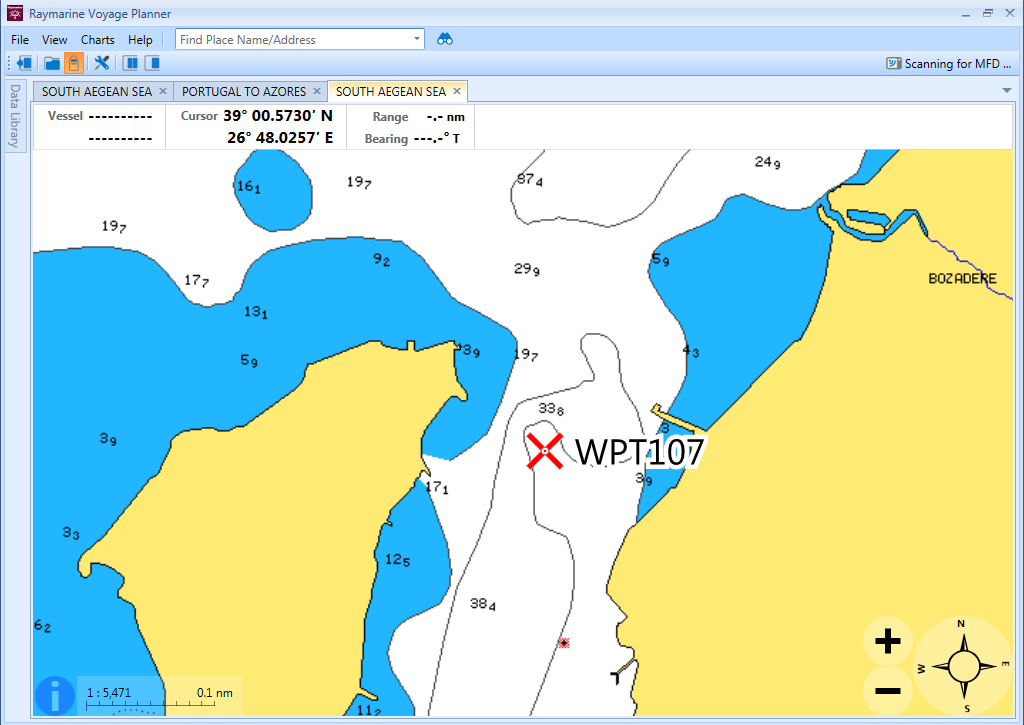Close the active SOUTH AEGEAN SEA tab
Image resolution: width=1024 pixels, height=725 pixels.
click(x=457, y=91)
